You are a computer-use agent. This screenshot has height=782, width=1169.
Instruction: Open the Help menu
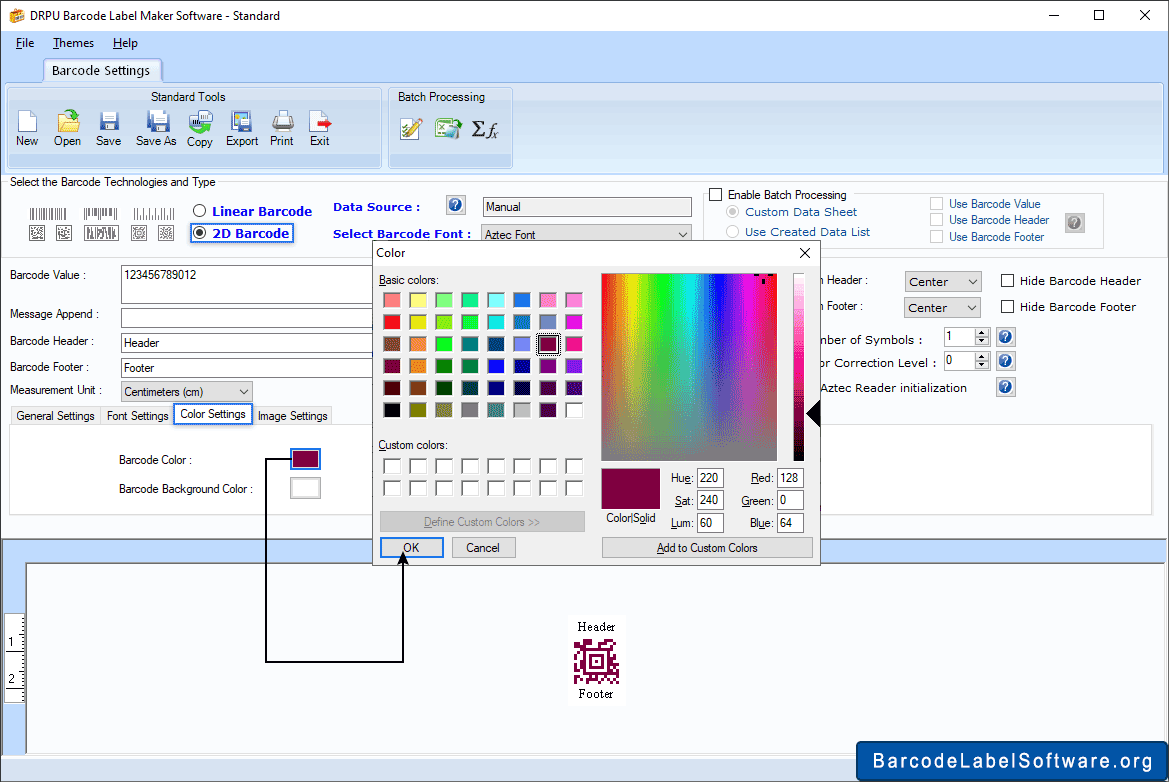click(125, 43)
